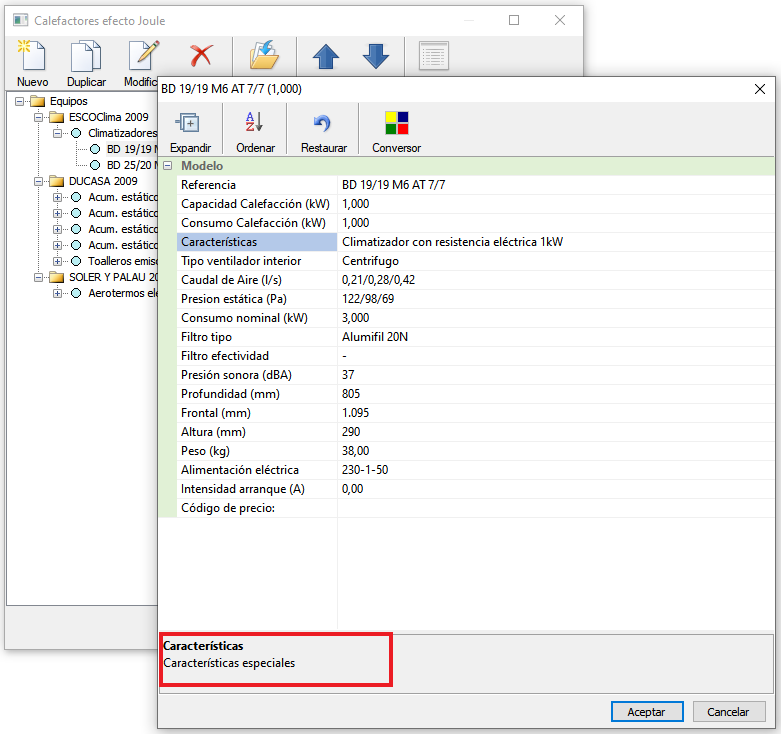781x734 pixels.
Task: Click the Ordenar A-Z sort icon
Action: pos(255,122)
